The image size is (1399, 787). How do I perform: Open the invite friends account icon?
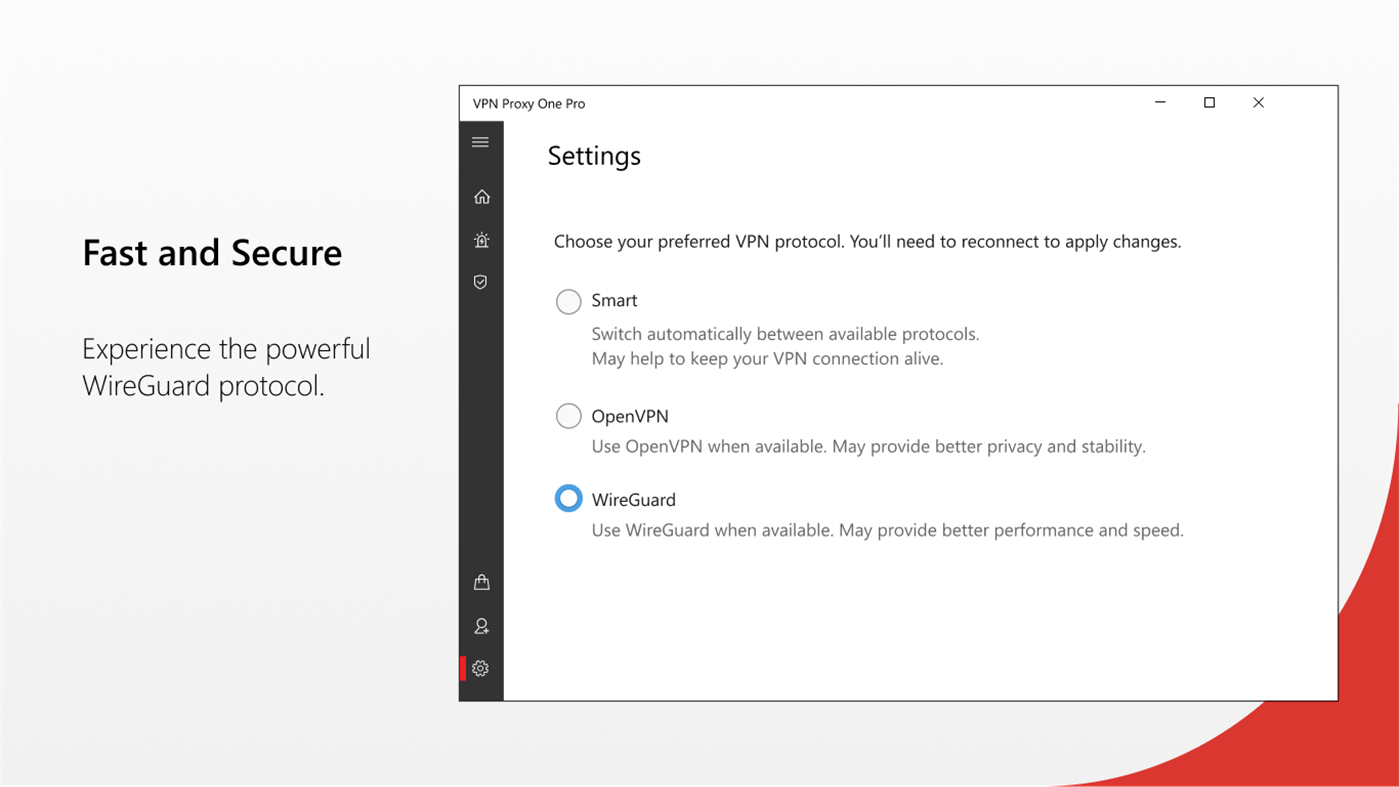481,625
